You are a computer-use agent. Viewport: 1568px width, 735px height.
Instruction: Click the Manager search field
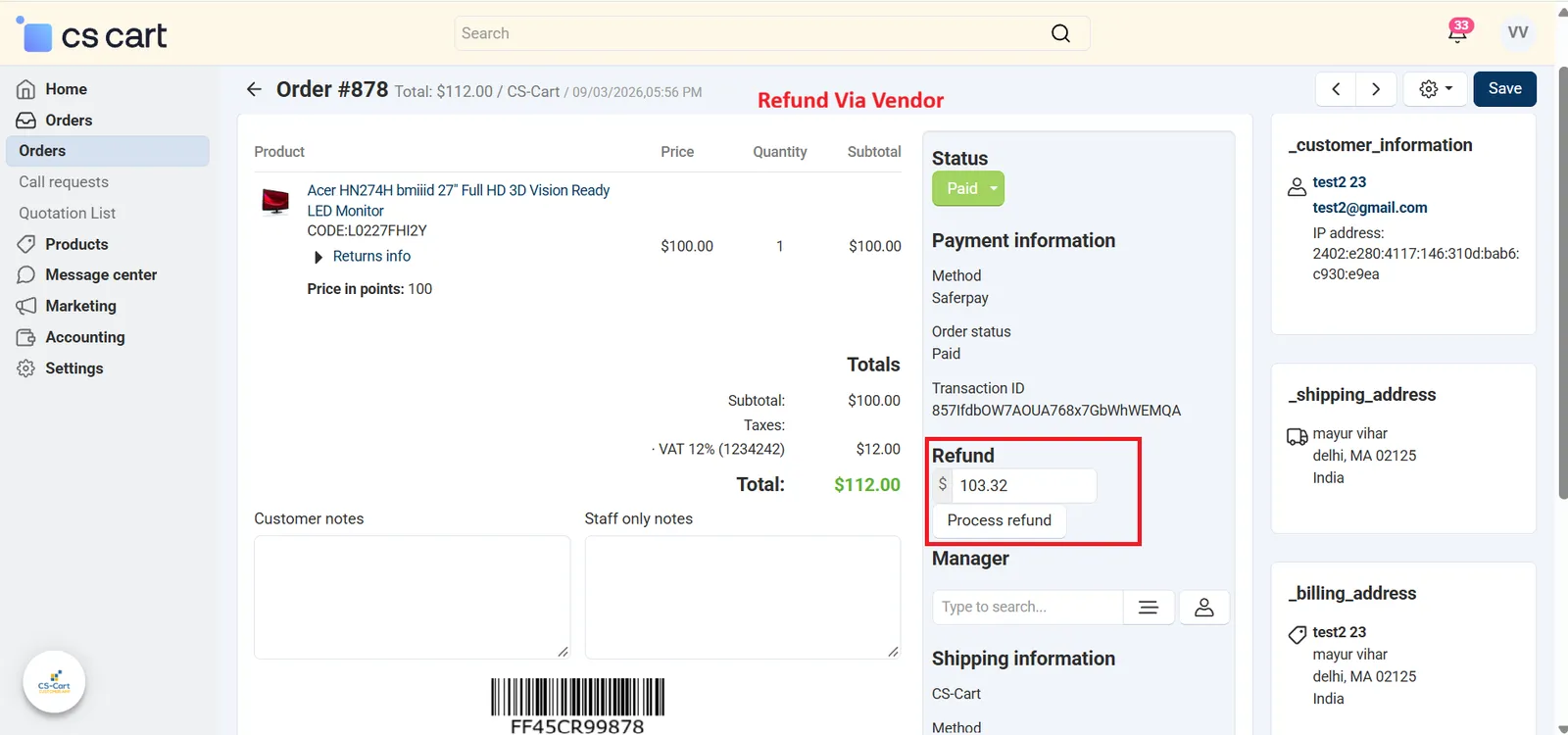pos(1027,608)
